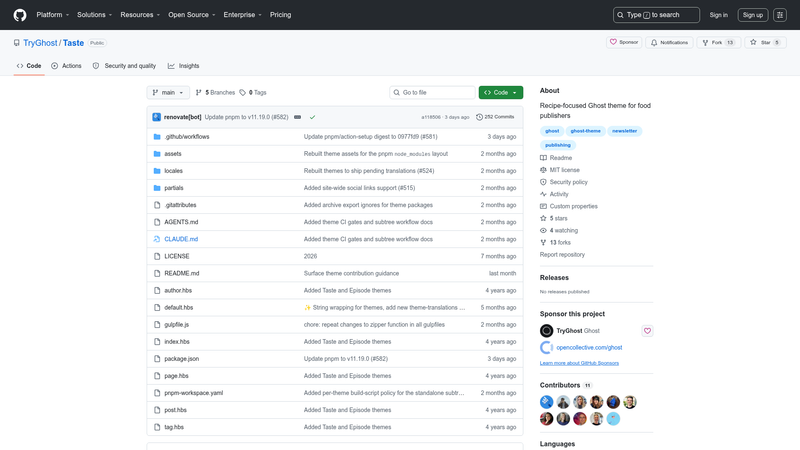The height and width of the screenshot is (450, 800).
Task: Click the Sign up button
Action: (x=753, y=15)
